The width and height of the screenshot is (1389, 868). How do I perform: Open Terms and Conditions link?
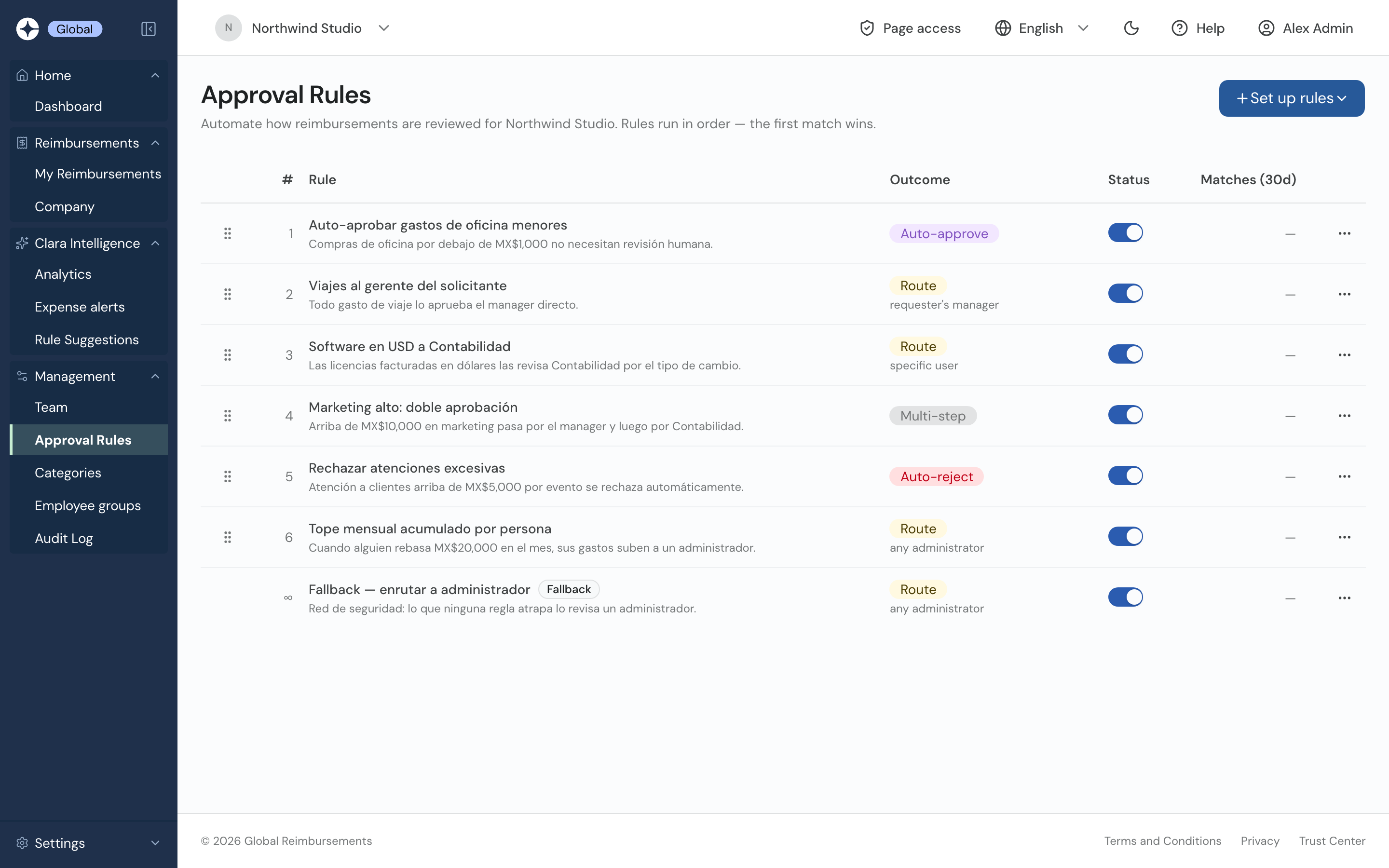[x=1162, y=841]
